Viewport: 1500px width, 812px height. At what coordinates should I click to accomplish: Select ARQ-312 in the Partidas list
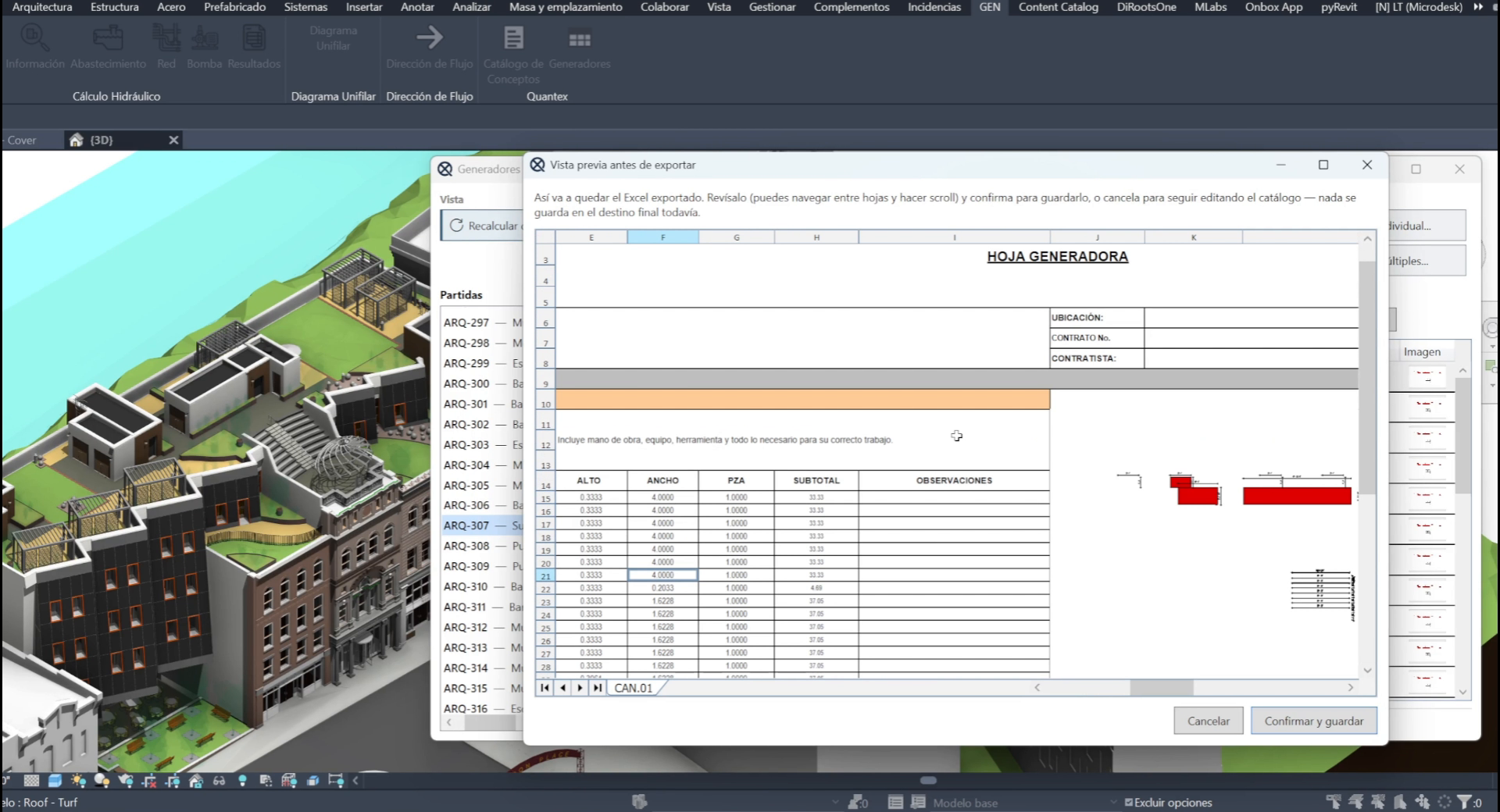pyautogui.click(x=482, y=627)
